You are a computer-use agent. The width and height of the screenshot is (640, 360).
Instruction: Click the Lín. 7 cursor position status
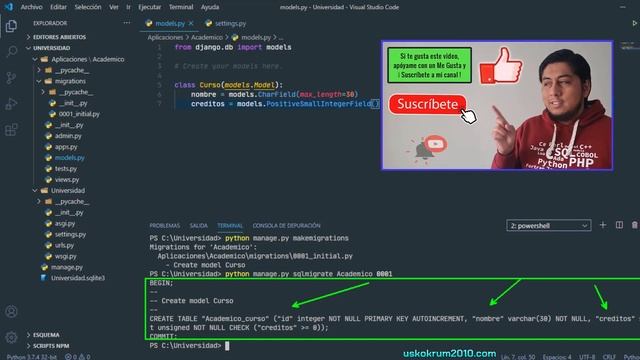pyautogui.click(x=518, y=357)
